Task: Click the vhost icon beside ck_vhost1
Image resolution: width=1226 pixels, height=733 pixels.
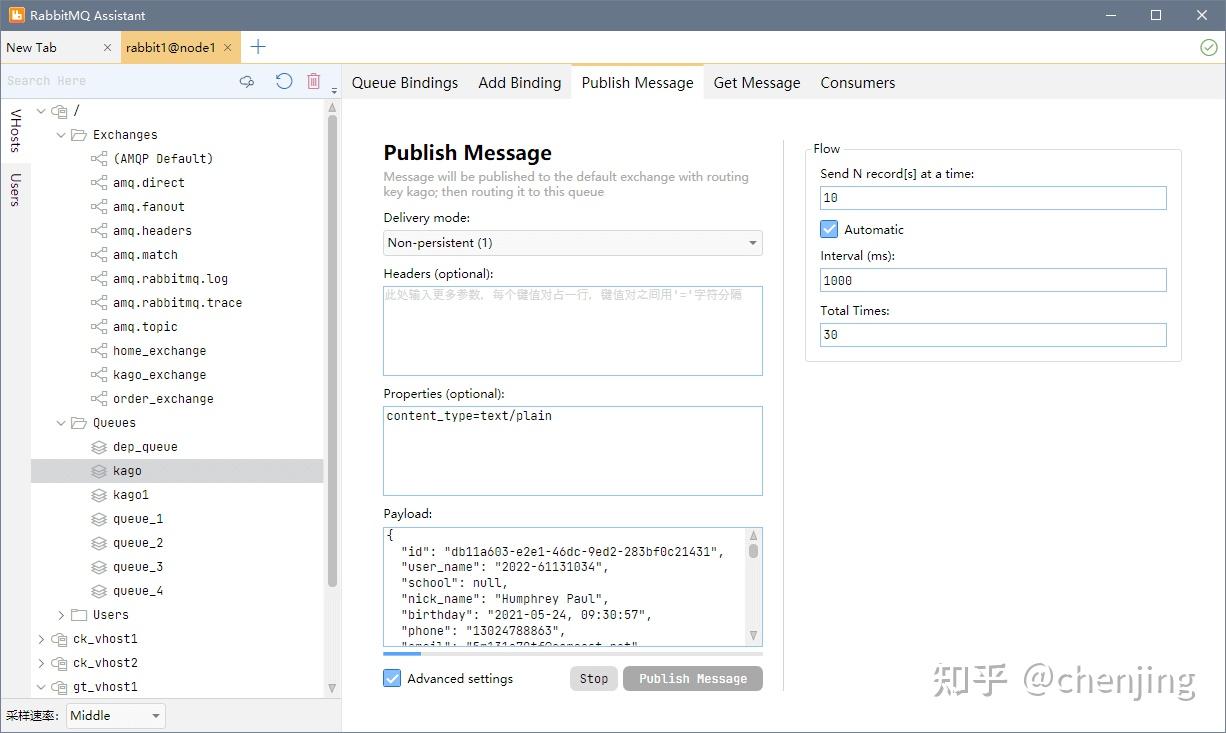Action: pos(59,639)
